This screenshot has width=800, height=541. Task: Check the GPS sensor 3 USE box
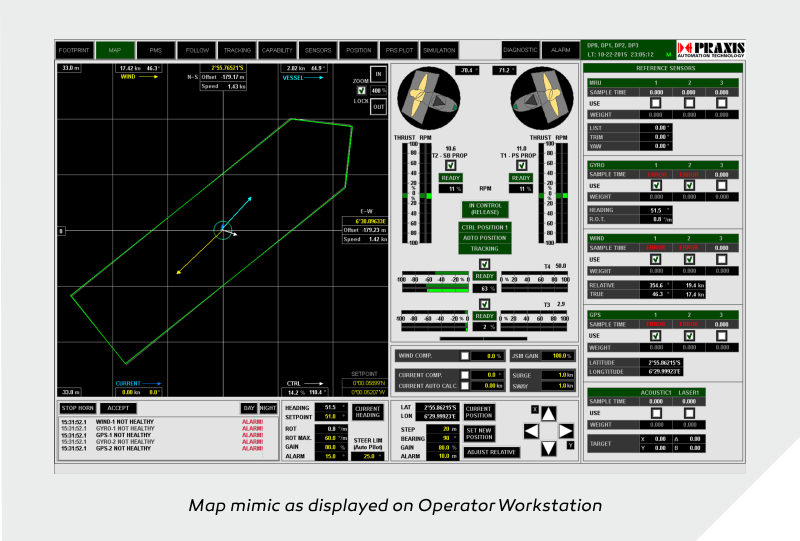coord(721,336)
